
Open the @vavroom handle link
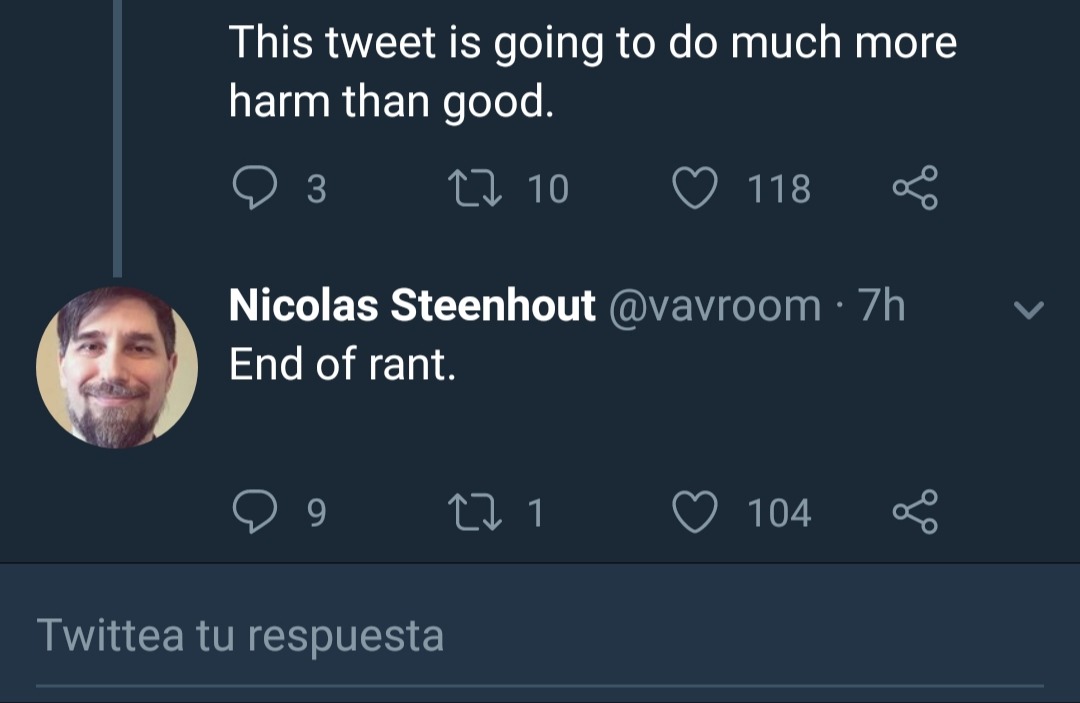click(714, 305)
